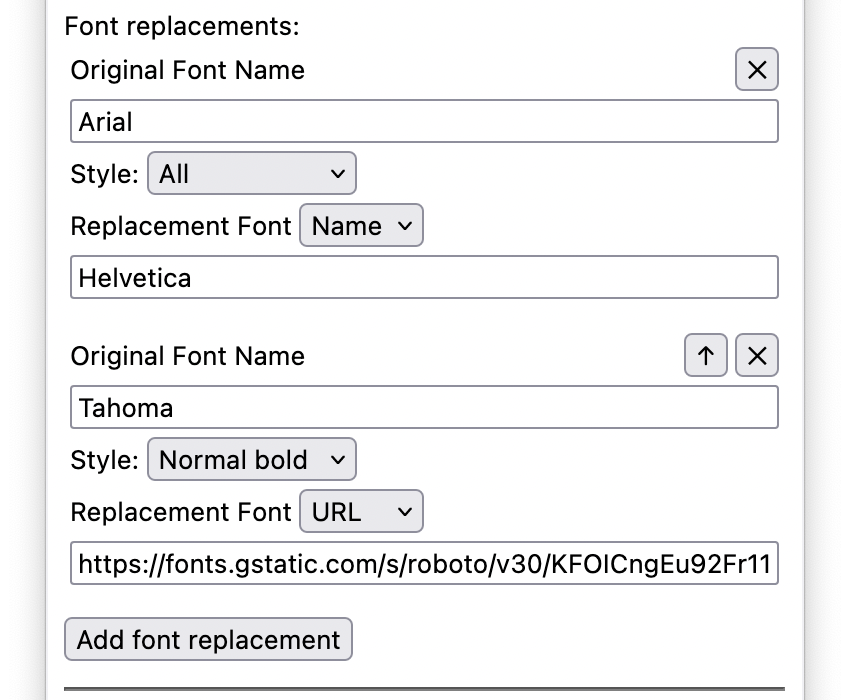Click the divider line below Add button
Image resolution: width=850 pixels, height=700 pixels.
[424, 688]
